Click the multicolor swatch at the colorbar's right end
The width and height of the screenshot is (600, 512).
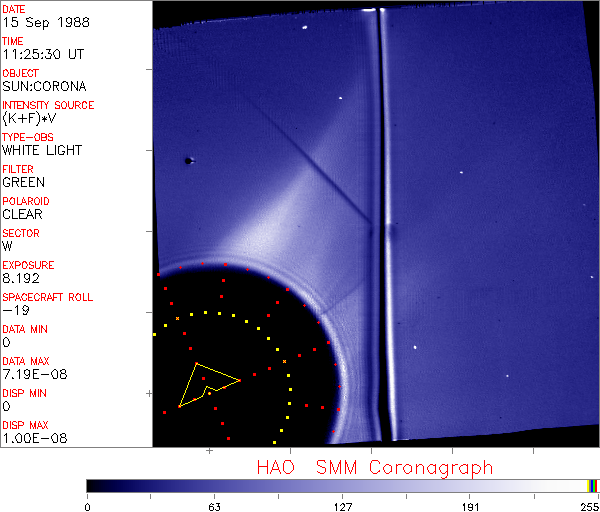[593, 485]
